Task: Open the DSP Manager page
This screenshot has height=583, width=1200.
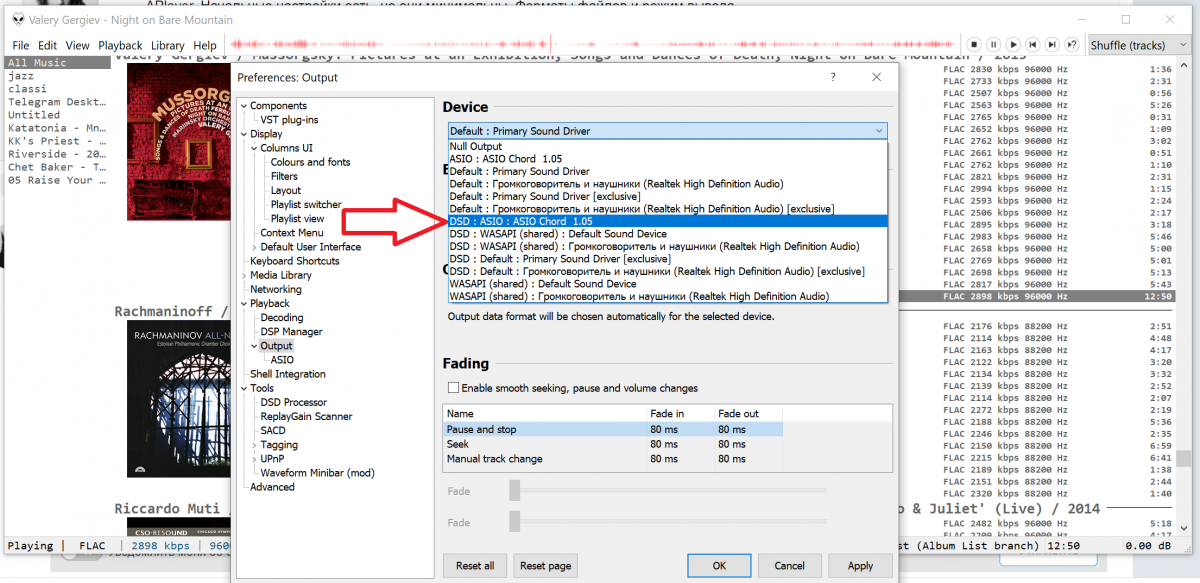Action: pos(291,332)
